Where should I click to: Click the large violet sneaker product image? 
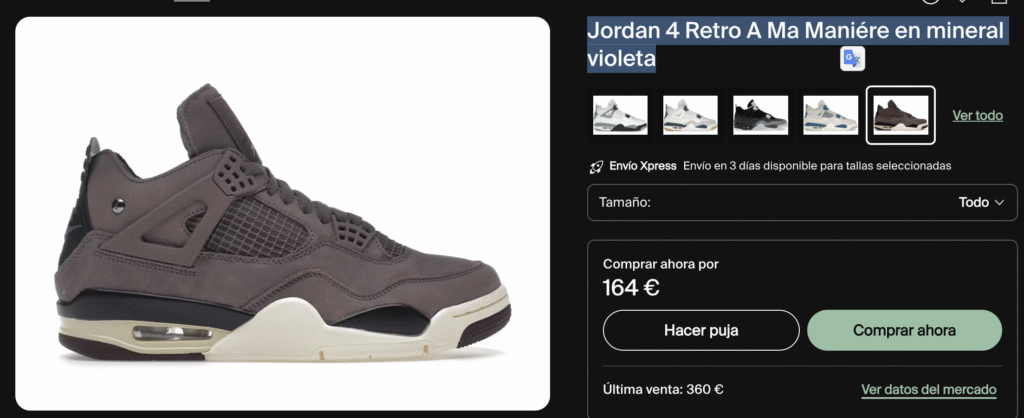coord(283,214)
